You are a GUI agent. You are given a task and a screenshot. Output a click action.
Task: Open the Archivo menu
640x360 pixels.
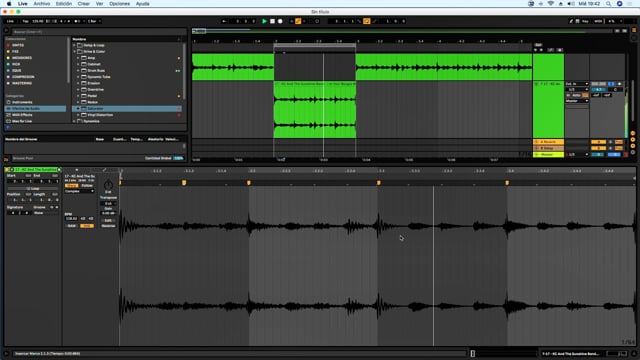[x=42, y=4]
